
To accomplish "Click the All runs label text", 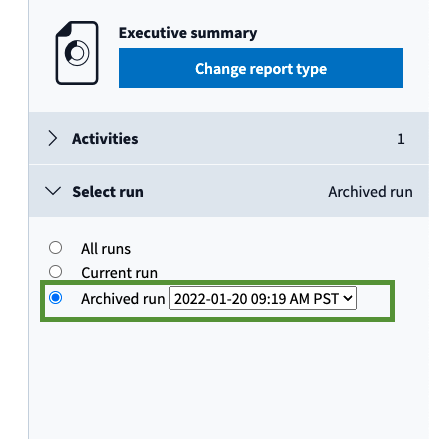I will pos(106,249).
